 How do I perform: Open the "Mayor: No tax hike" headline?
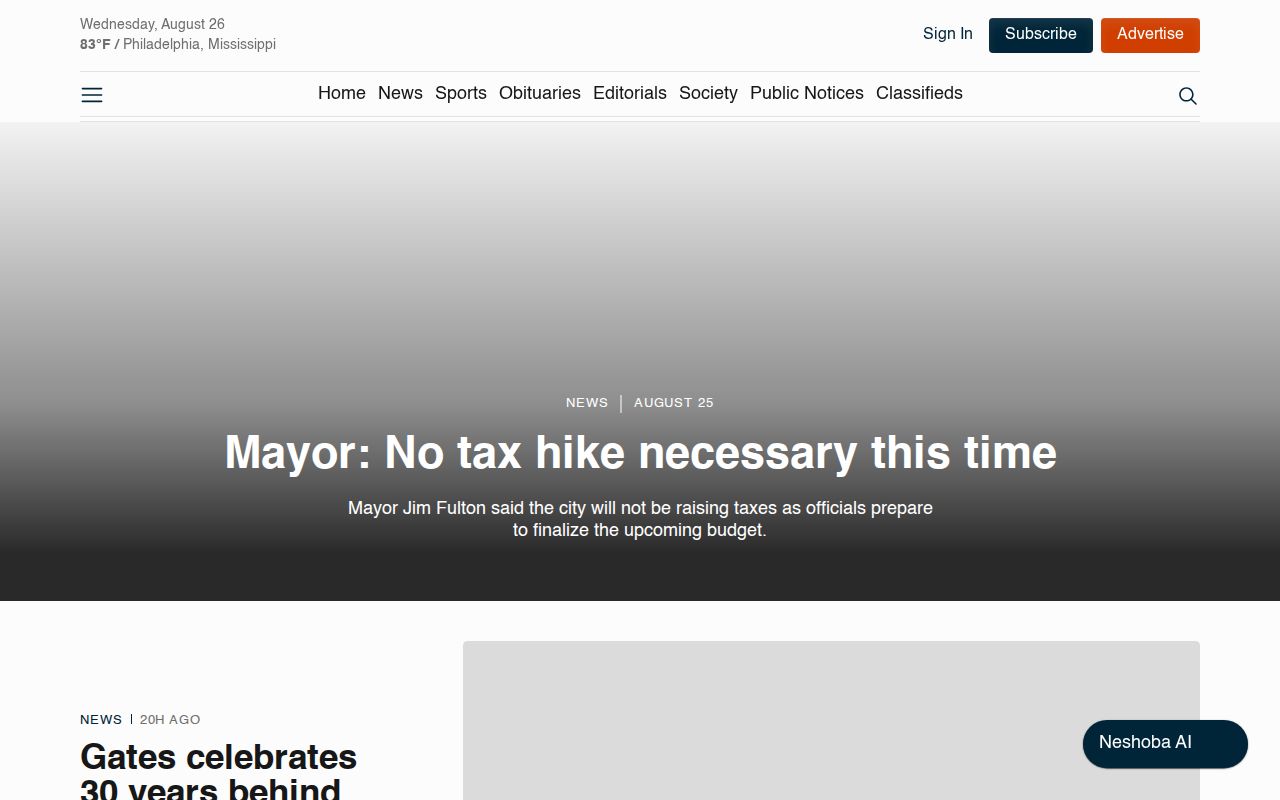tap(640, 452)
